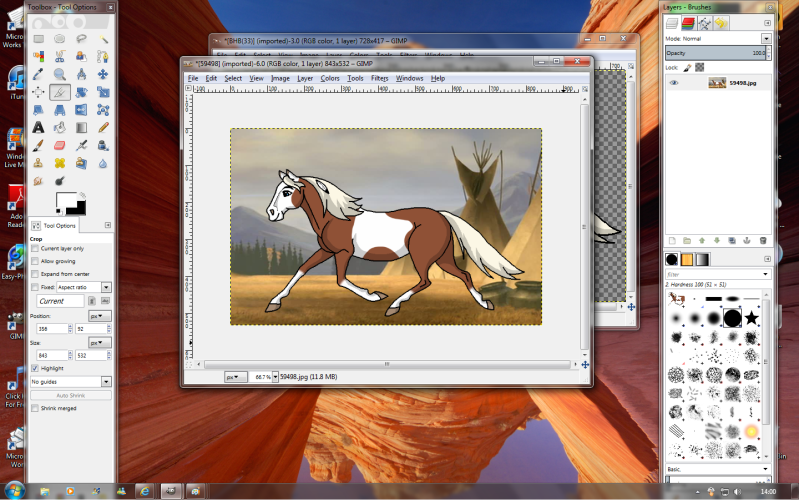Open the zoom percentage dropdown in status bar
The width and height of the screenshot is (799, 504).
(275, 377)
